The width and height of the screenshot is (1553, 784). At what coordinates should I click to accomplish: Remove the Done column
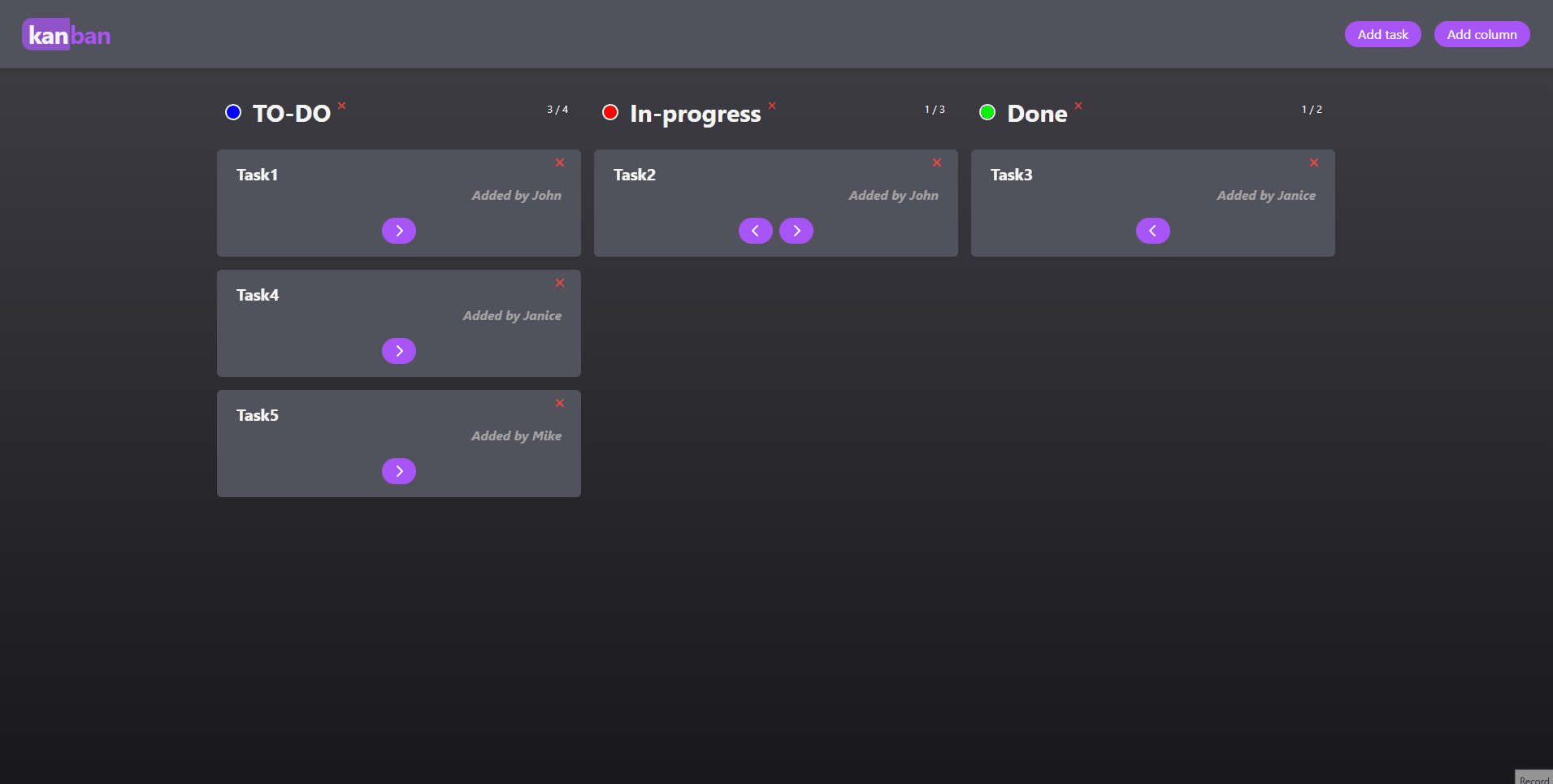tap(1078, 106)
